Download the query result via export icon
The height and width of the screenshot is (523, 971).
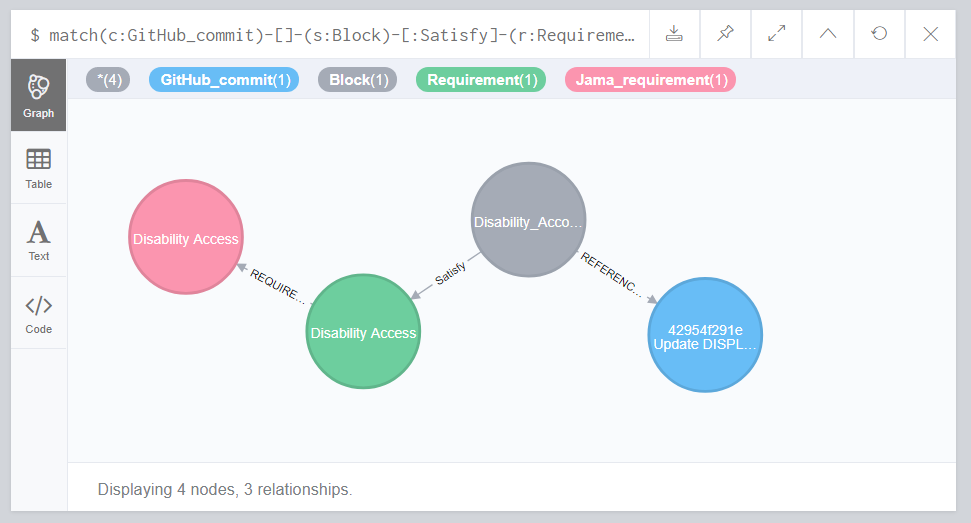pyautogui.click(x=674, y=34)
